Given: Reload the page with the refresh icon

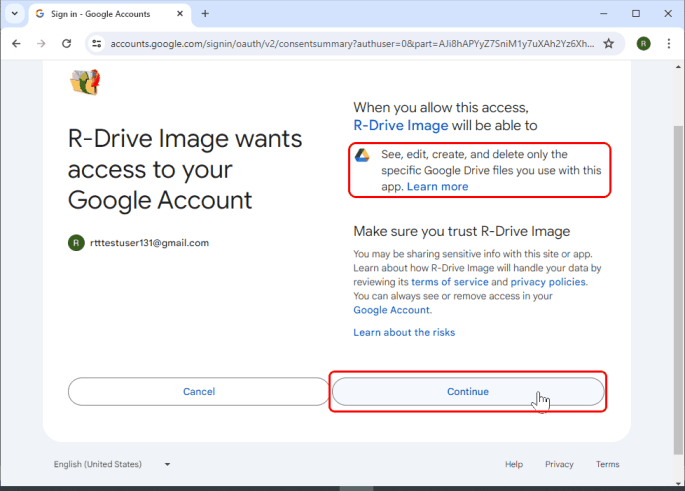Looking at the screenshot, I should click(x=66, y=44).
